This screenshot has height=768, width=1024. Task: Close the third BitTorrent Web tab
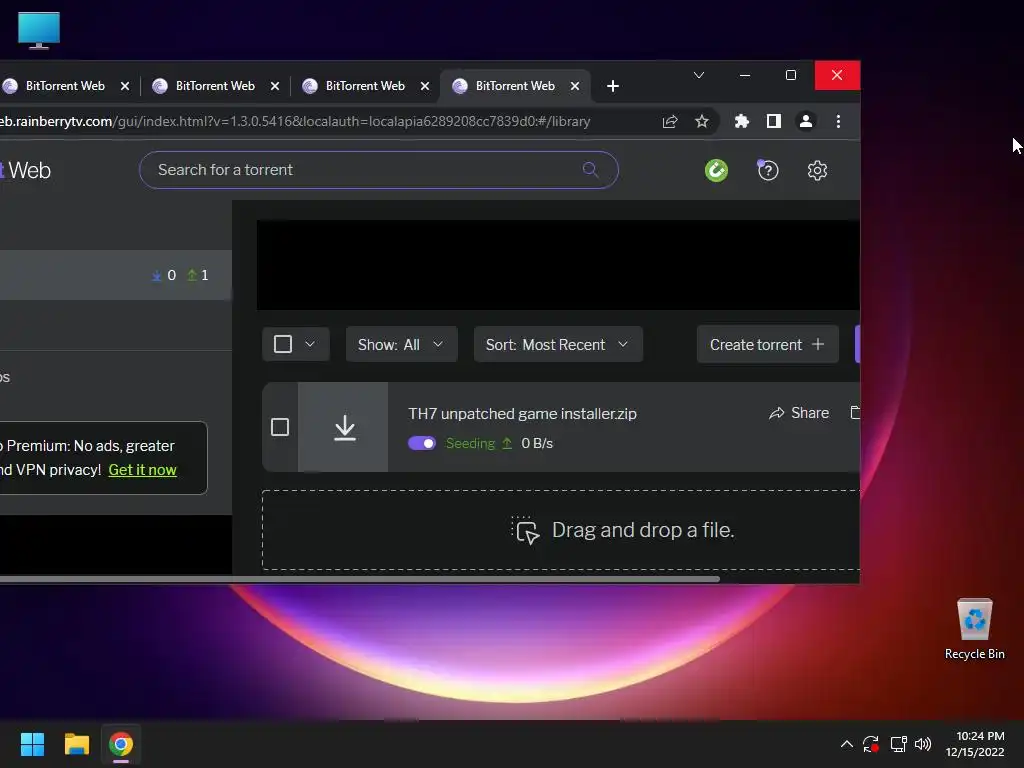coord(425,86)
